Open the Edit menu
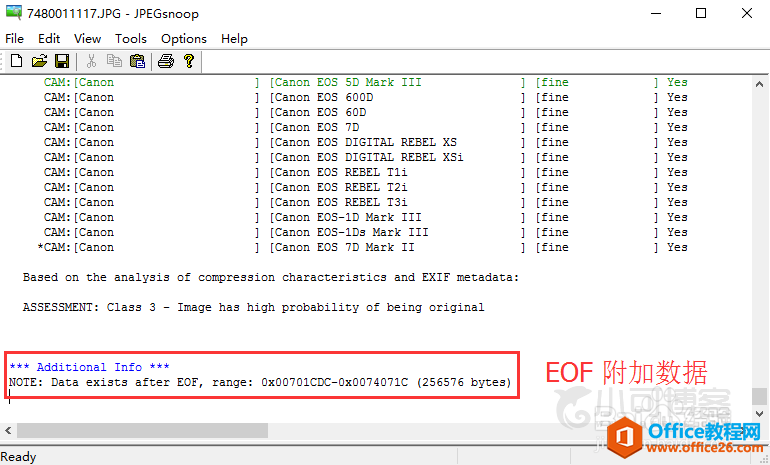 [x=49, y=39]
